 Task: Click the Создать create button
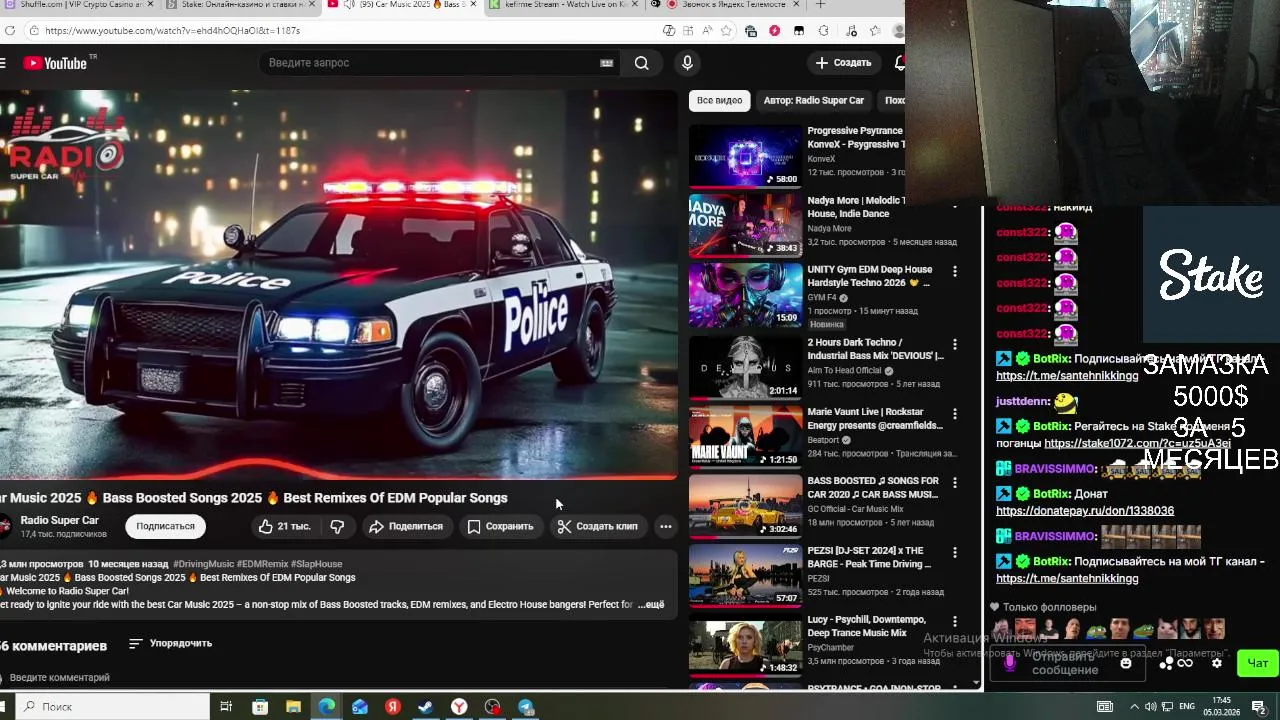click(x=844, y=63)
